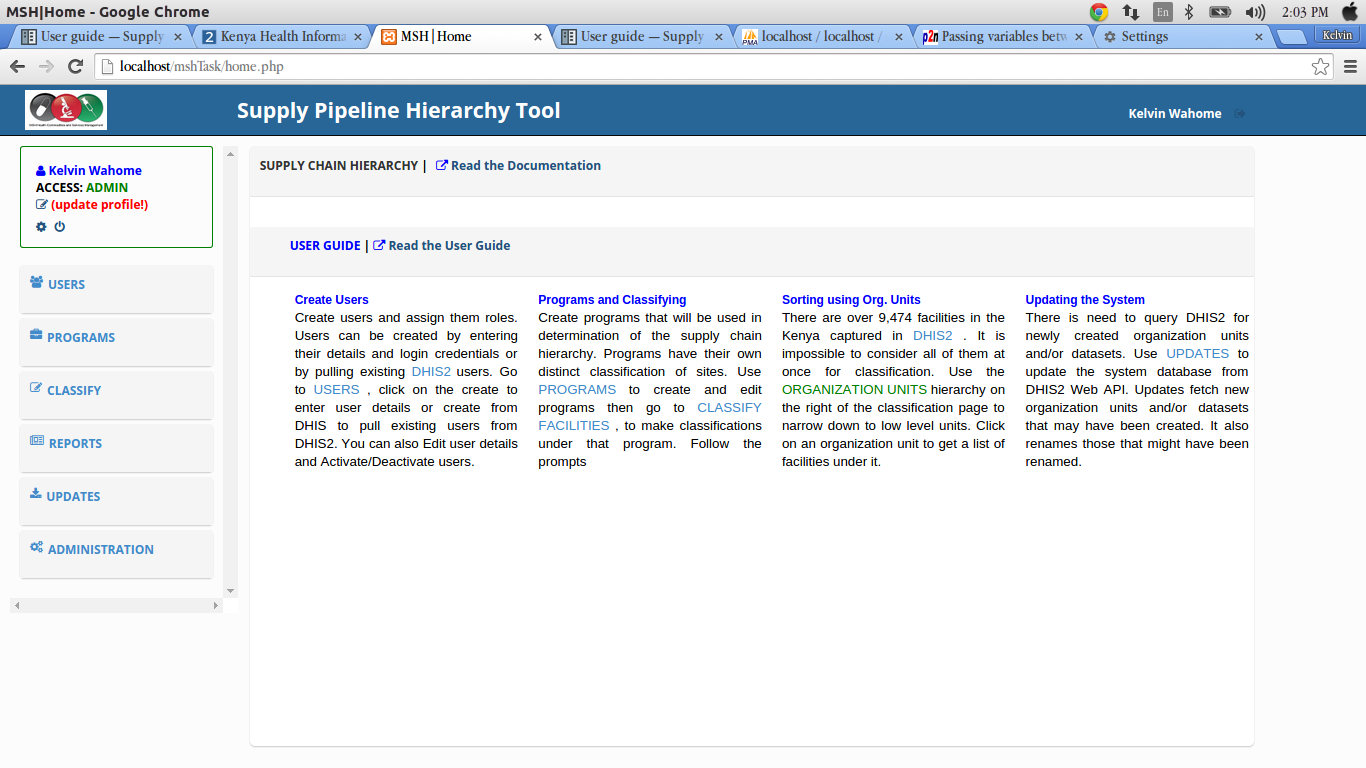
Task: Open the REPORTS sidebar menu
Action: tap(116, 448)
